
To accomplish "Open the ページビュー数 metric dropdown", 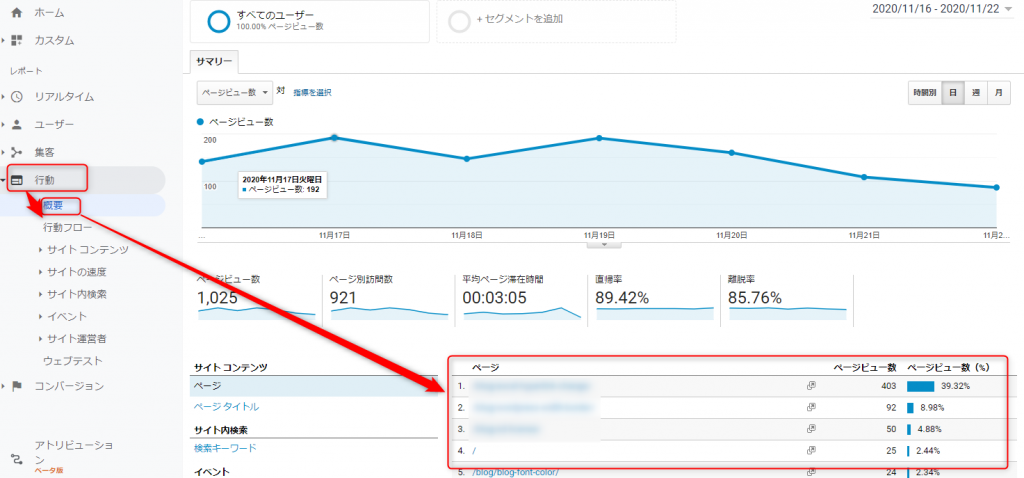I will (234, 93).
